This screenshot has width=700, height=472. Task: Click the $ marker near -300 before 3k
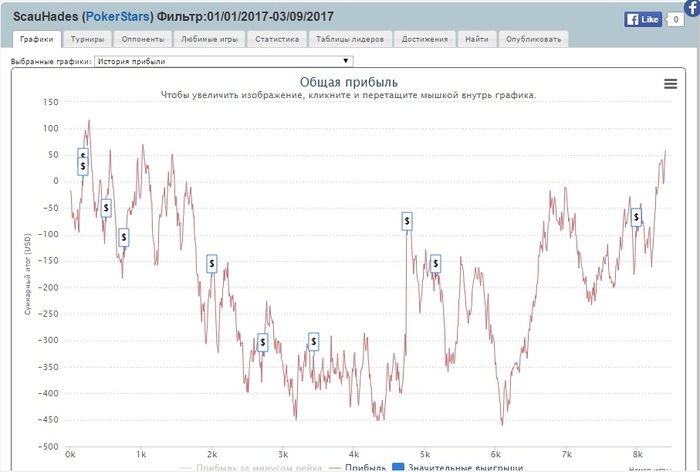[x=263, y=343]
